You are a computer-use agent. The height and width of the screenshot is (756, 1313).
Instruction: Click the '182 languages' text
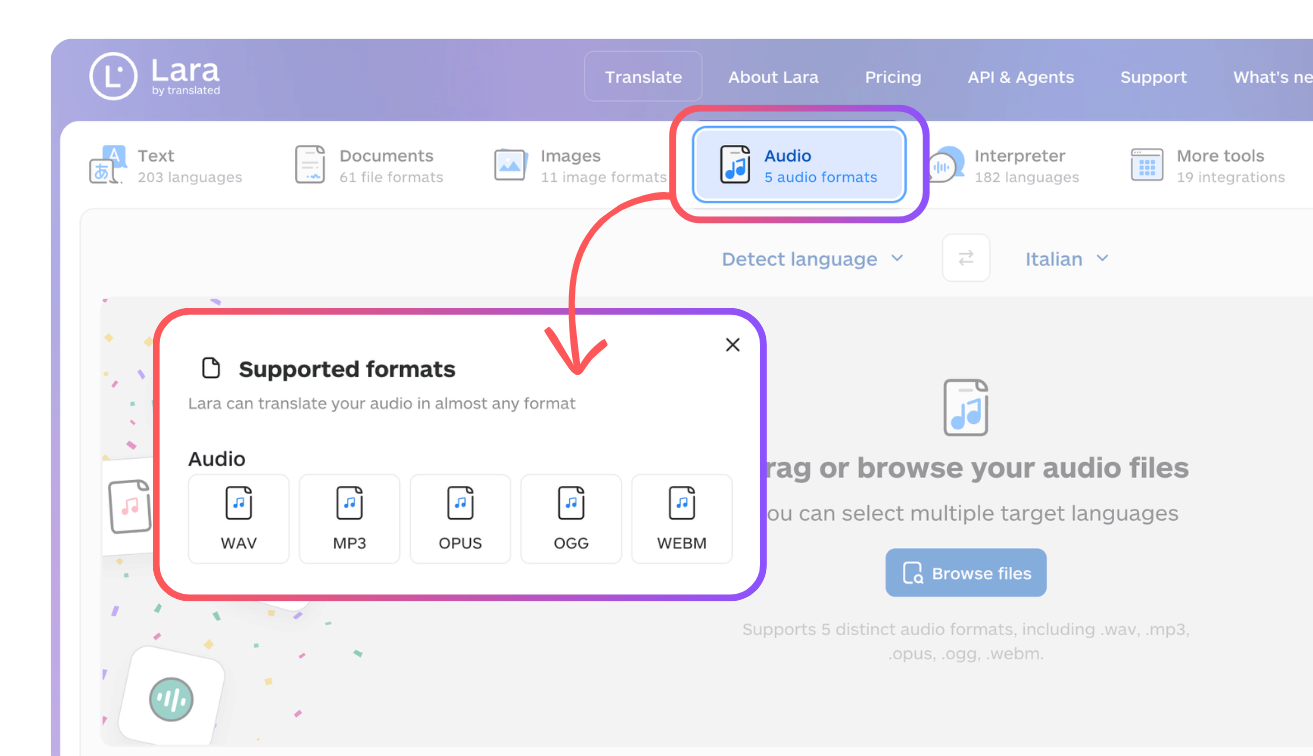[1027, 177]
